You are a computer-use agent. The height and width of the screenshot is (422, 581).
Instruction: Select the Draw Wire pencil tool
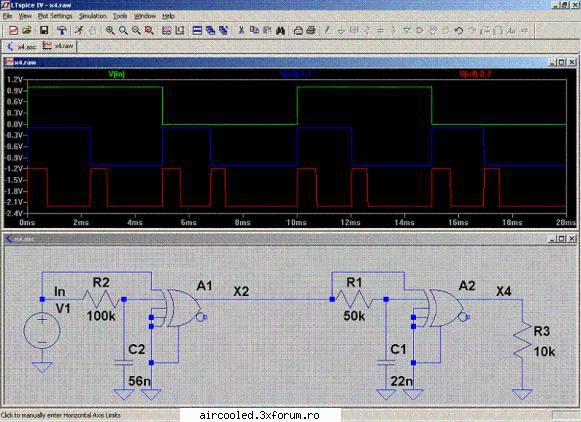(x=328, y=30)
